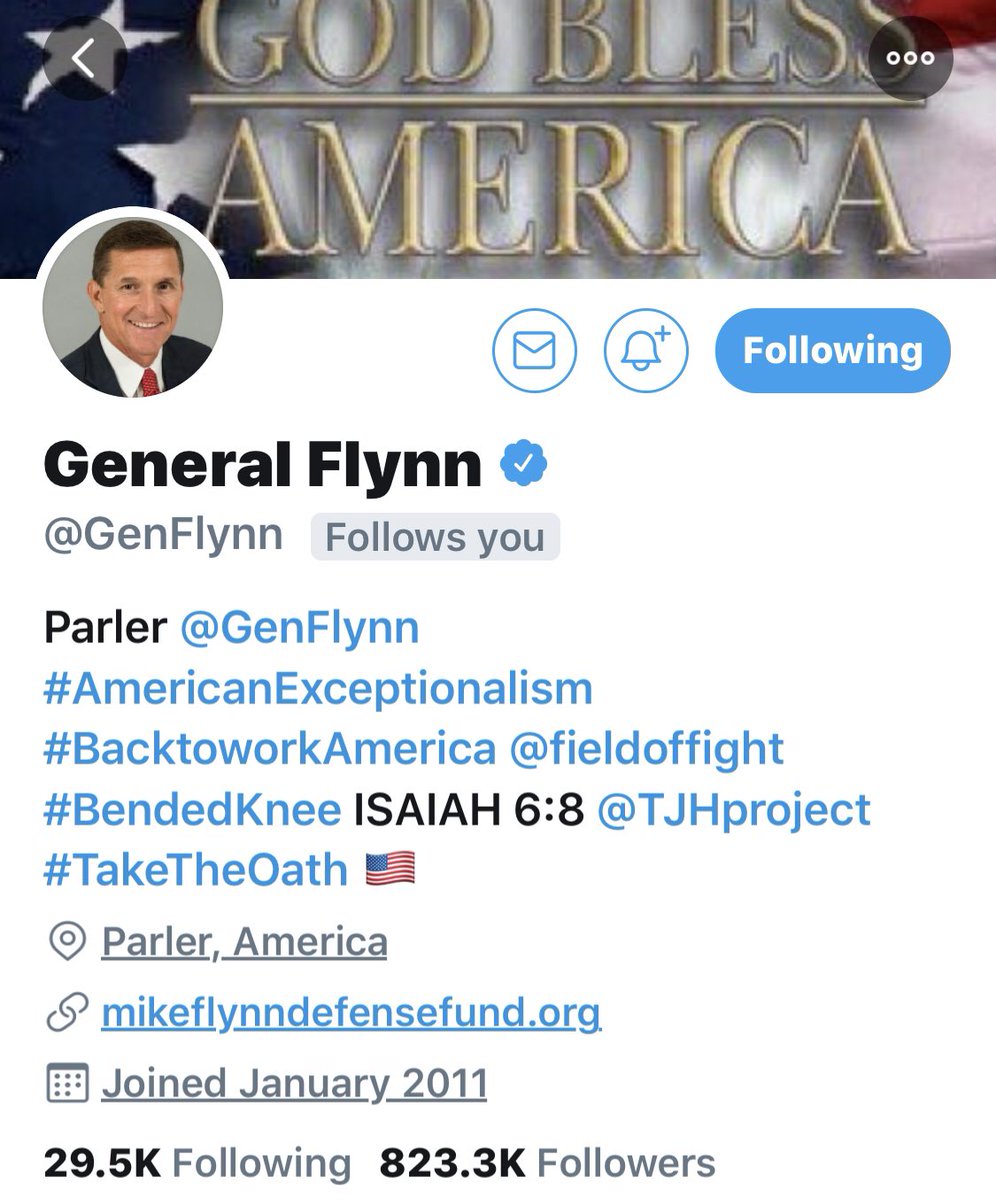This screenshot has height=1200, width=996.
Task: Open the three-dot more options menu
Action: (x=911, y=58)
